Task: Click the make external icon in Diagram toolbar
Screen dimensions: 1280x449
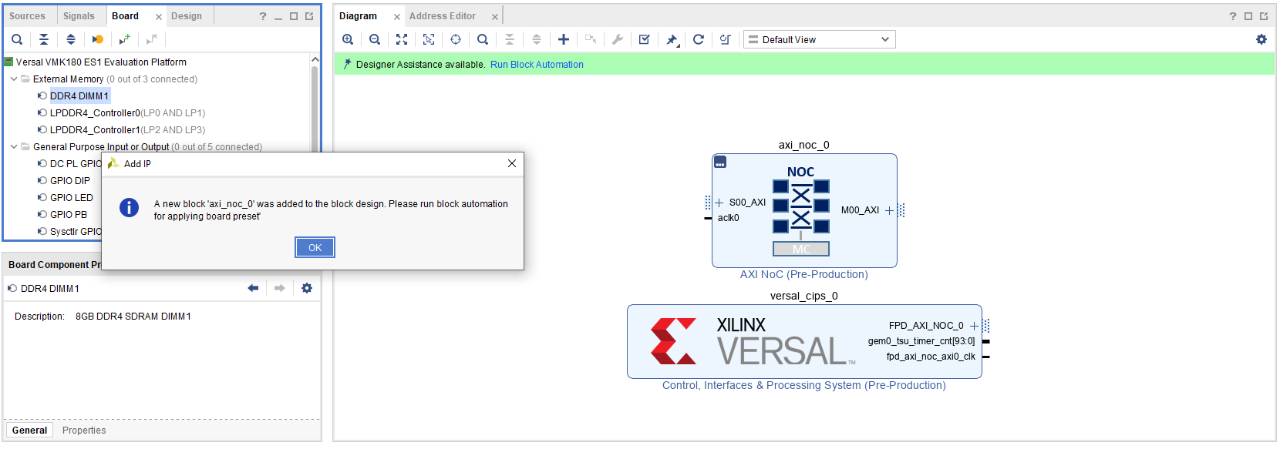Action: 590,39
